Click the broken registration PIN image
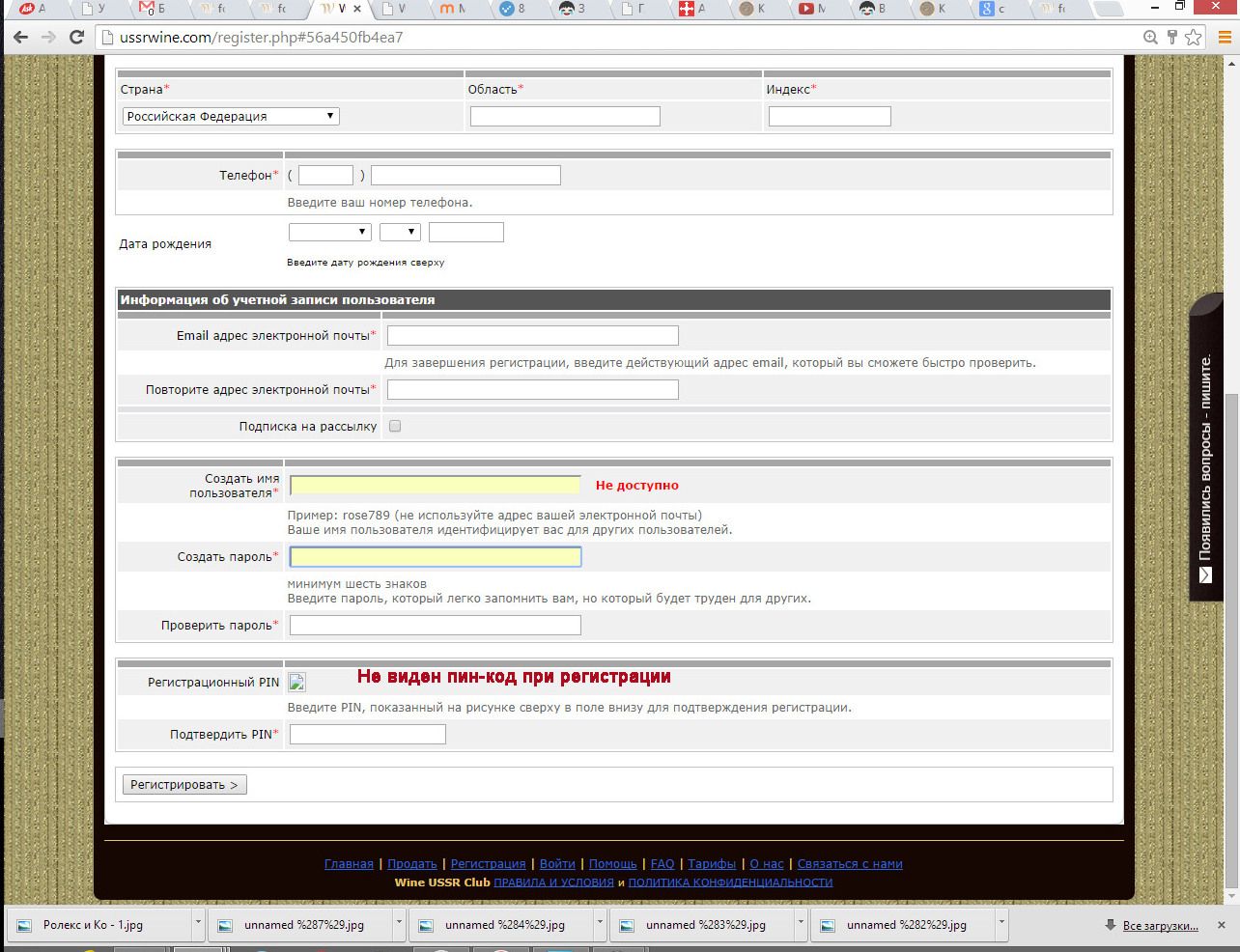 click(x=297, y=682)
